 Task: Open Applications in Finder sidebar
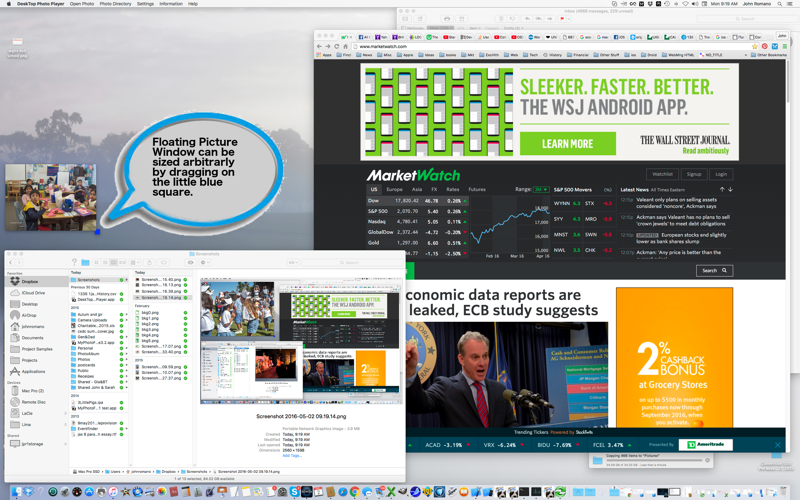coord(36,371)
